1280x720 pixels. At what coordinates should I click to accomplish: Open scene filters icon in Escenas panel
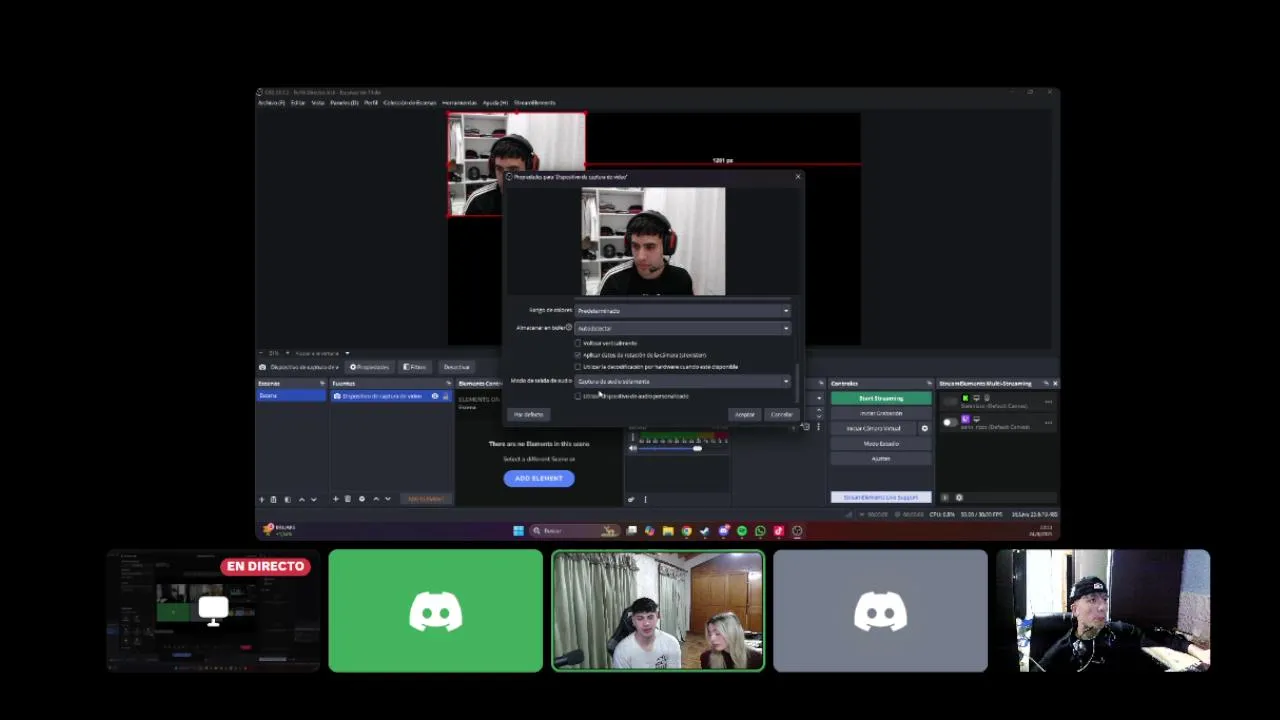[x=287, y=499]
